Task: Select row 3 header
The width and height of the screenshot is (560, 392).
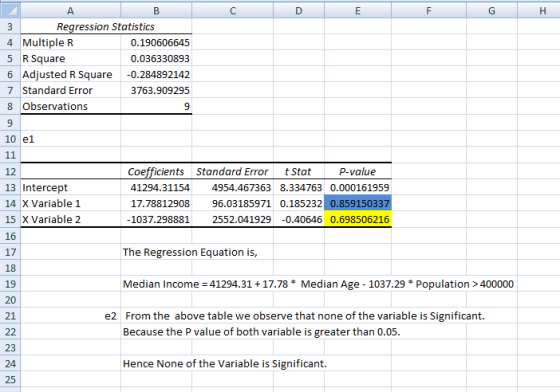Action: tap(10, 26)
